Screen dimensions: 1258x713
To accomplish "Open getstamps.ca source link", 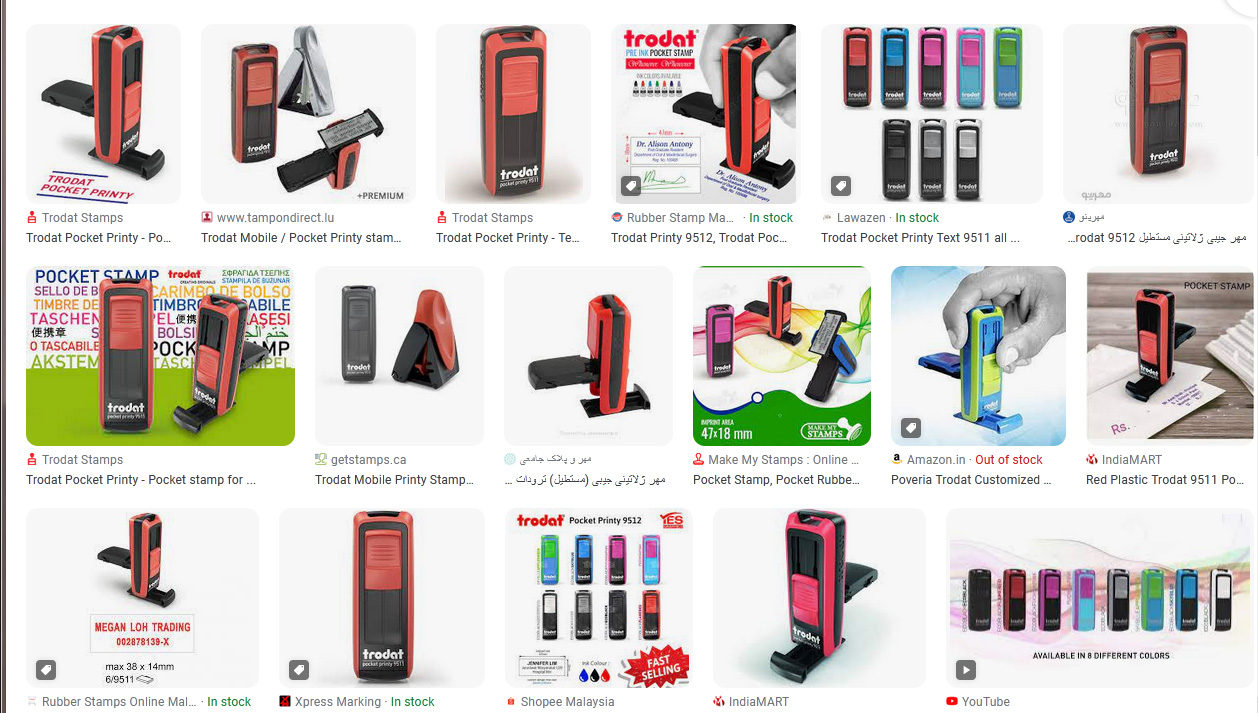I will (x=368, y=460).
